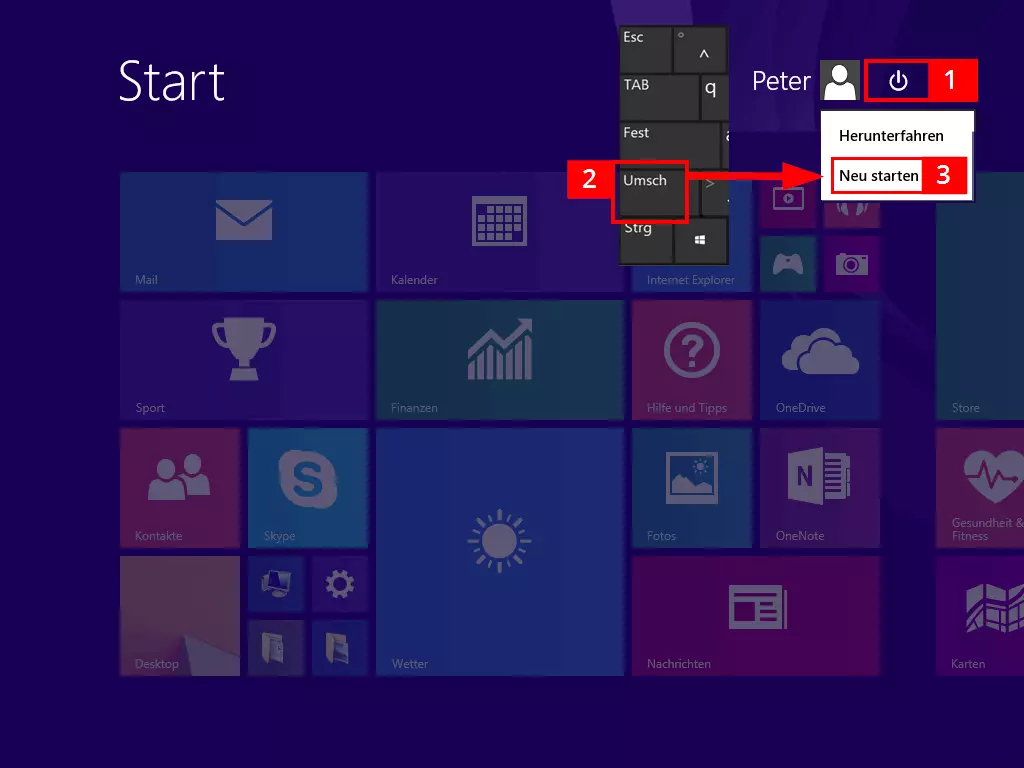
Task: Tap the Esc key
Action: tap(645, 50)
